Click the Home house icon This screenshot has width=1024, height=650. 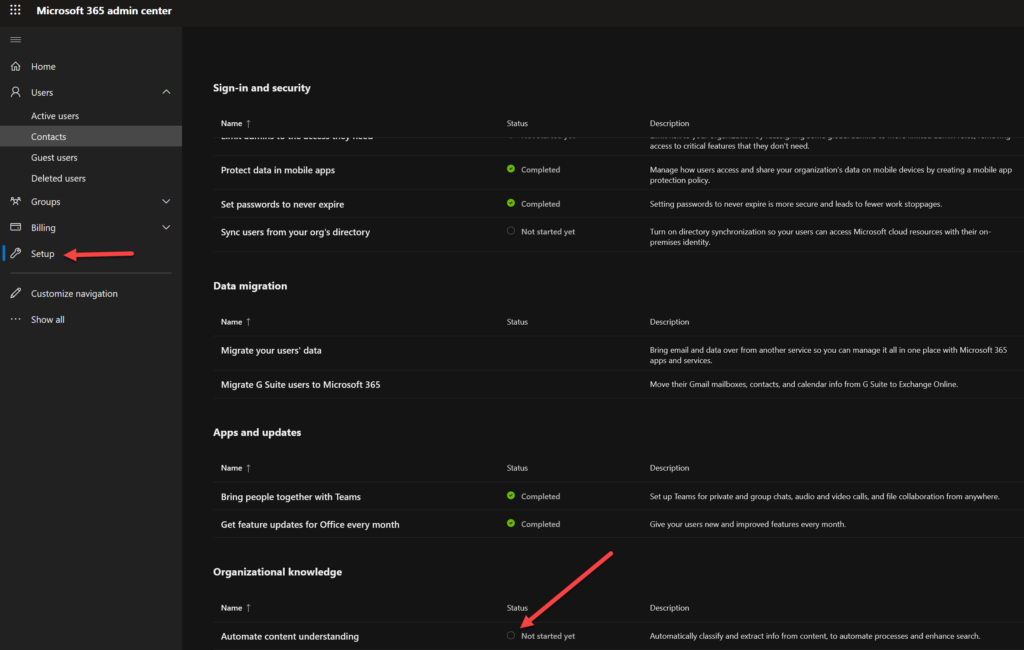(x=16, y=66)
